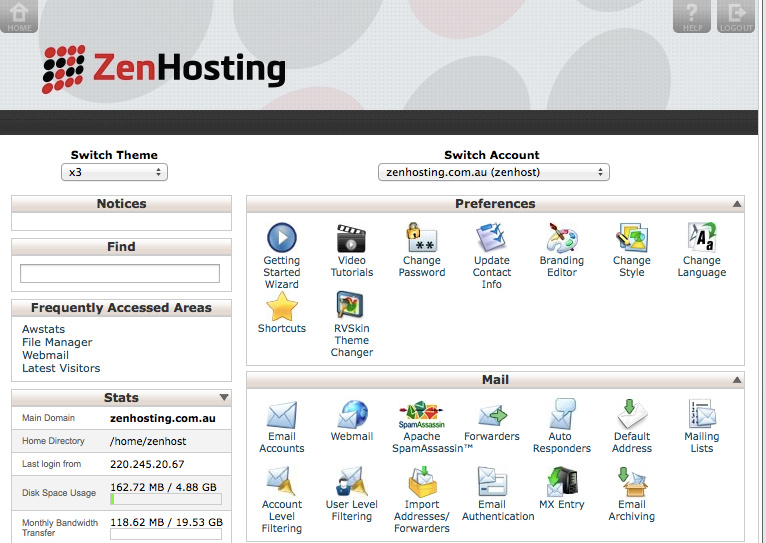Screen dimensions: 766x543
Task: Click Webmail in Frequently Accessed Areas
Action: (45, 355)
